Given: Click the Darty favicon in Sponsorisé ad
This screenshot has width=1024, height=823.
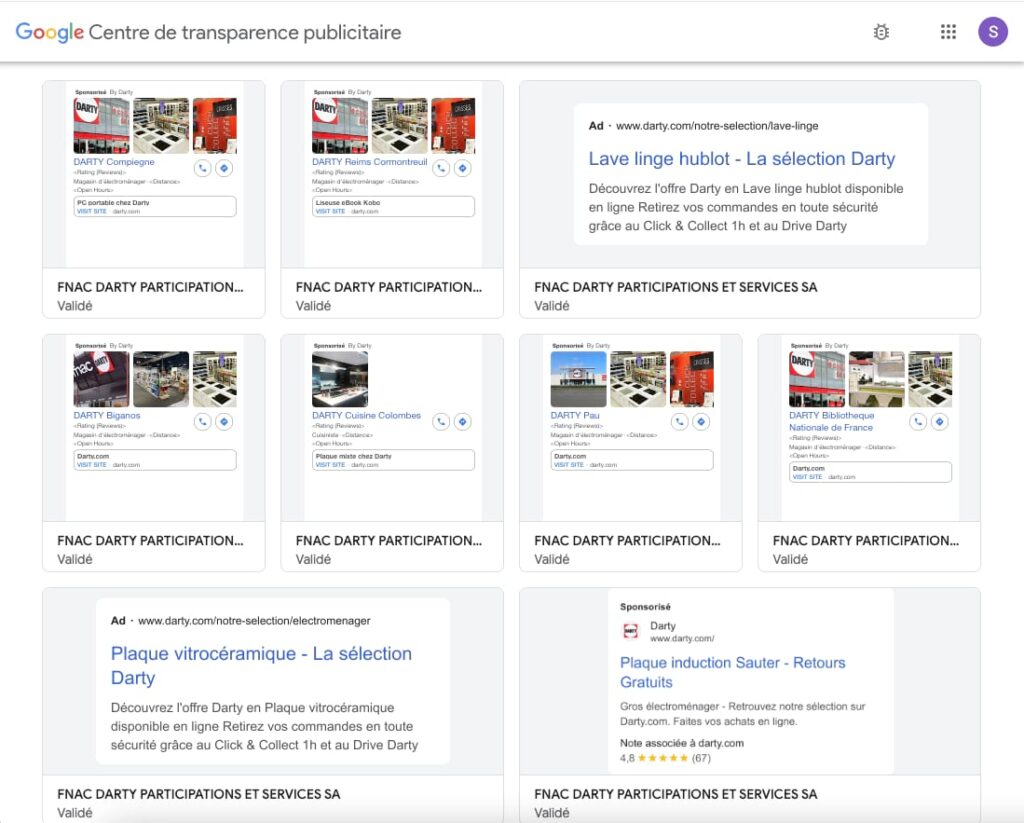Looking at the screenshot, I should coord(630,631).
